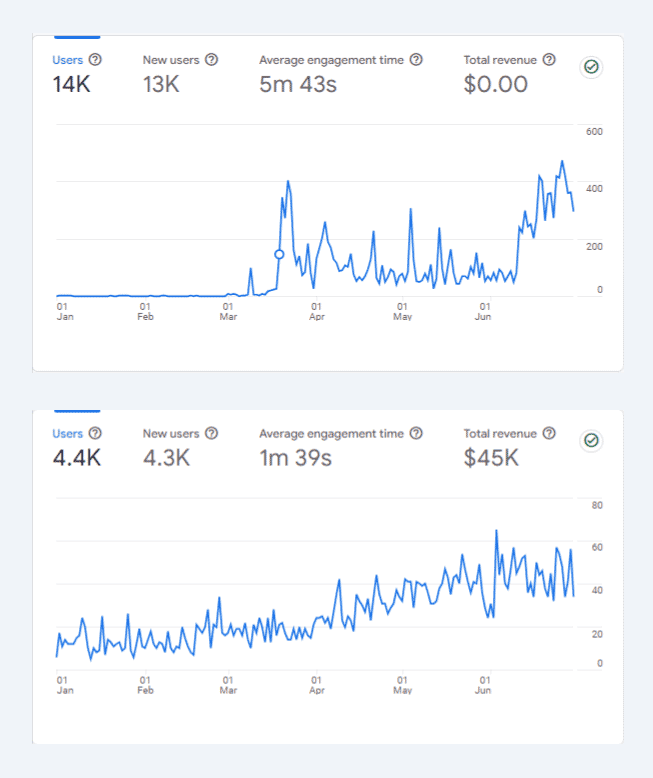Open help for Average engagement time 5m 43s

[x=416, y=60]
